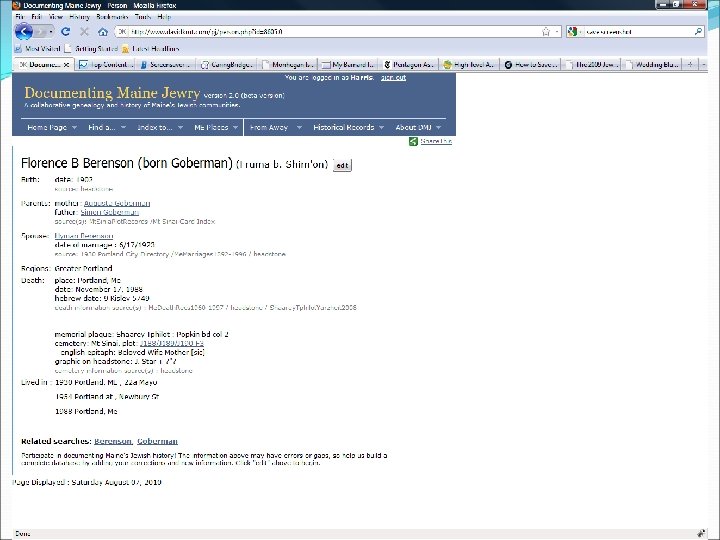The width and height of the screenshot is (720, 540).
Task: Open the URL bar history dropdown
Action: [x=557, y=32]
